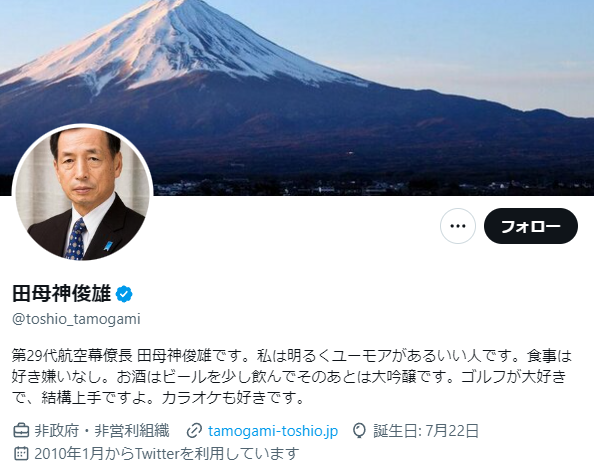Viewport: 594px width, 469px height.
Task: Click the 非政府・非営利組織 category label
Action: [x=102, y=431]
